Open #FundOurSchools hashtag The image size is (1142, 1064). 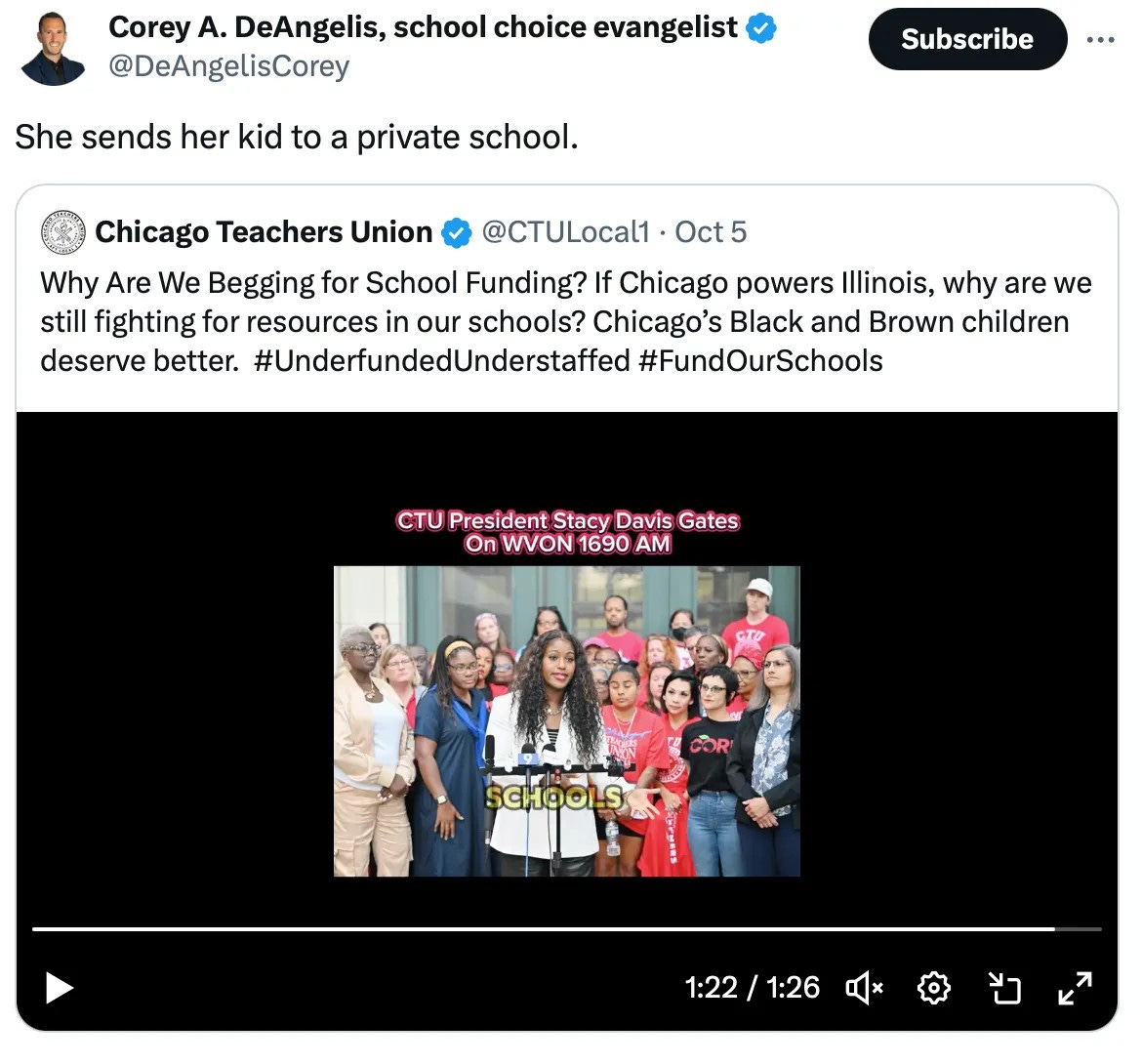761,361
